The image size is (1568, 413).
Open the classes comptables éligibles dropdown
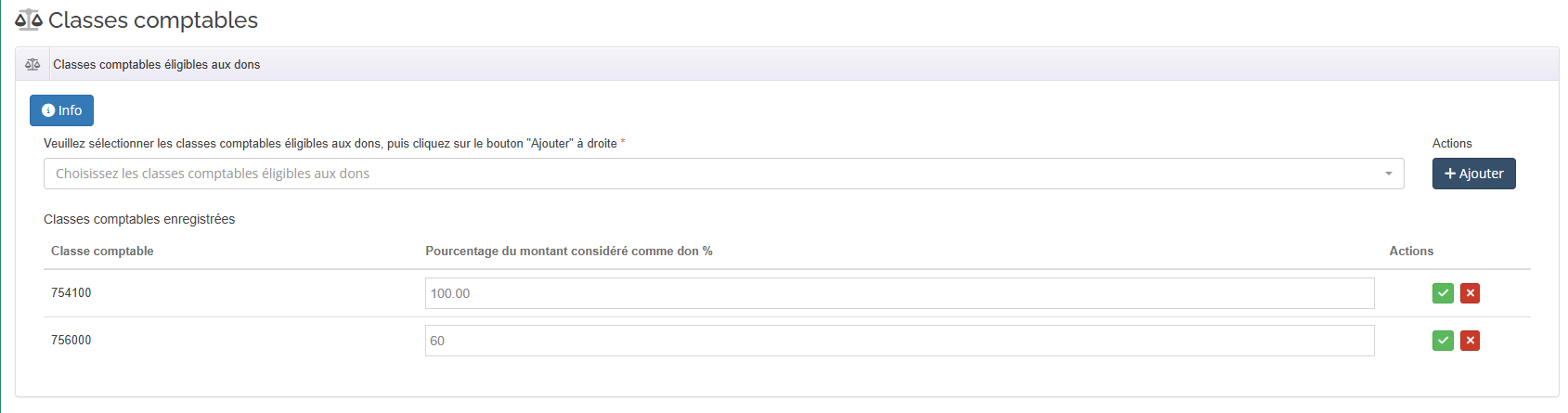pos(723,174)
